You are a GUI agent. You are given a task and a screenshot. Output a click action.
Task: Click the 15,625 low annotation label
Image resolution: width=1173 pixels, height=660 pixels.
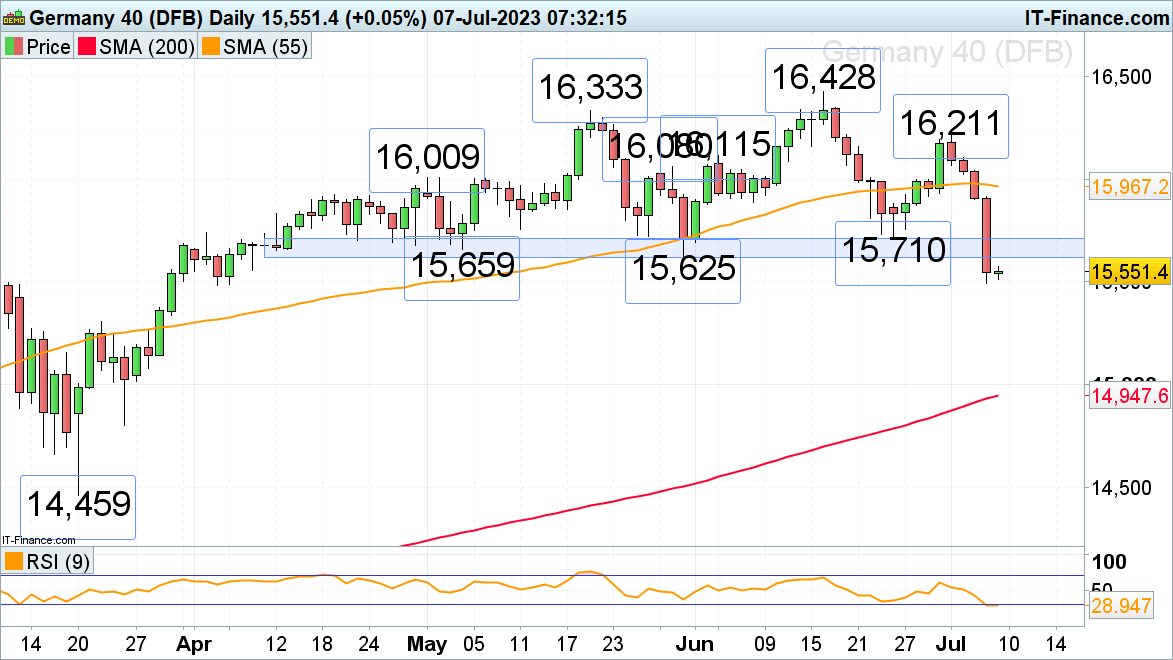pos(683,270)
